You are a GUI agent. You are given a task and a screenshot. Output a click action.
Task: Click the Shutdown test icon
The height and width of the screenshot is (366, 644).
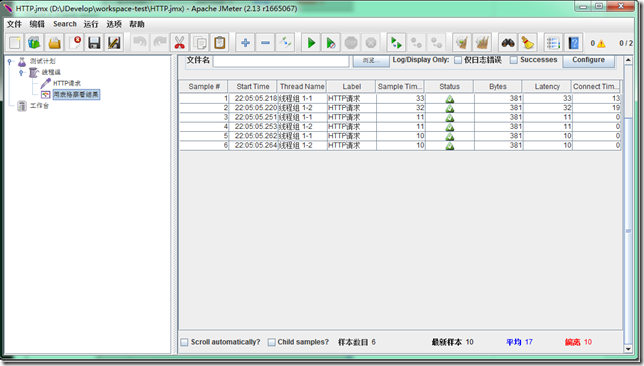point(371,43)
